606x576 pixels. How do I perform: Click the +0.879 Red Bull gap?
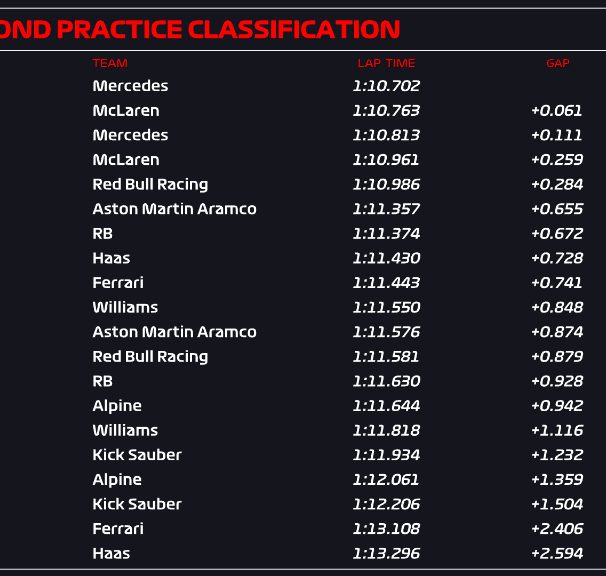(x=557, y=356)
